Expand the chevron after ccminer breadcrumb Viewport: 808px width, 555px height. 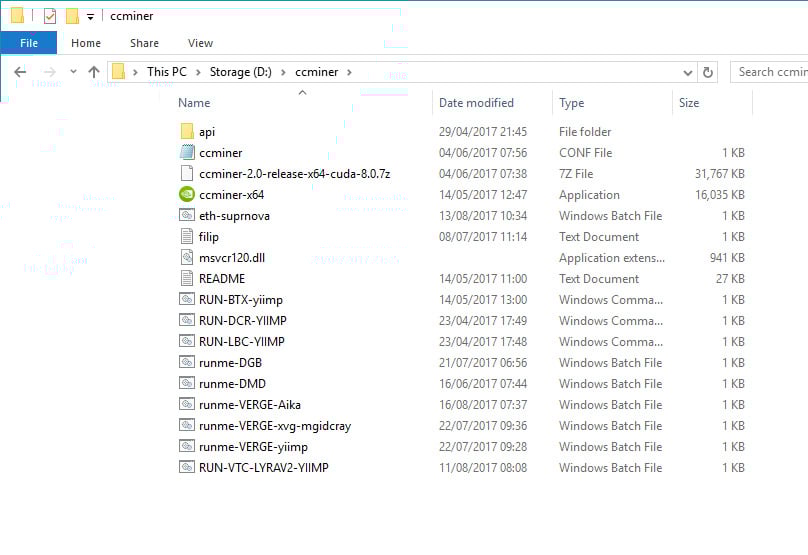pyautogui.click(x=349, y=72)
